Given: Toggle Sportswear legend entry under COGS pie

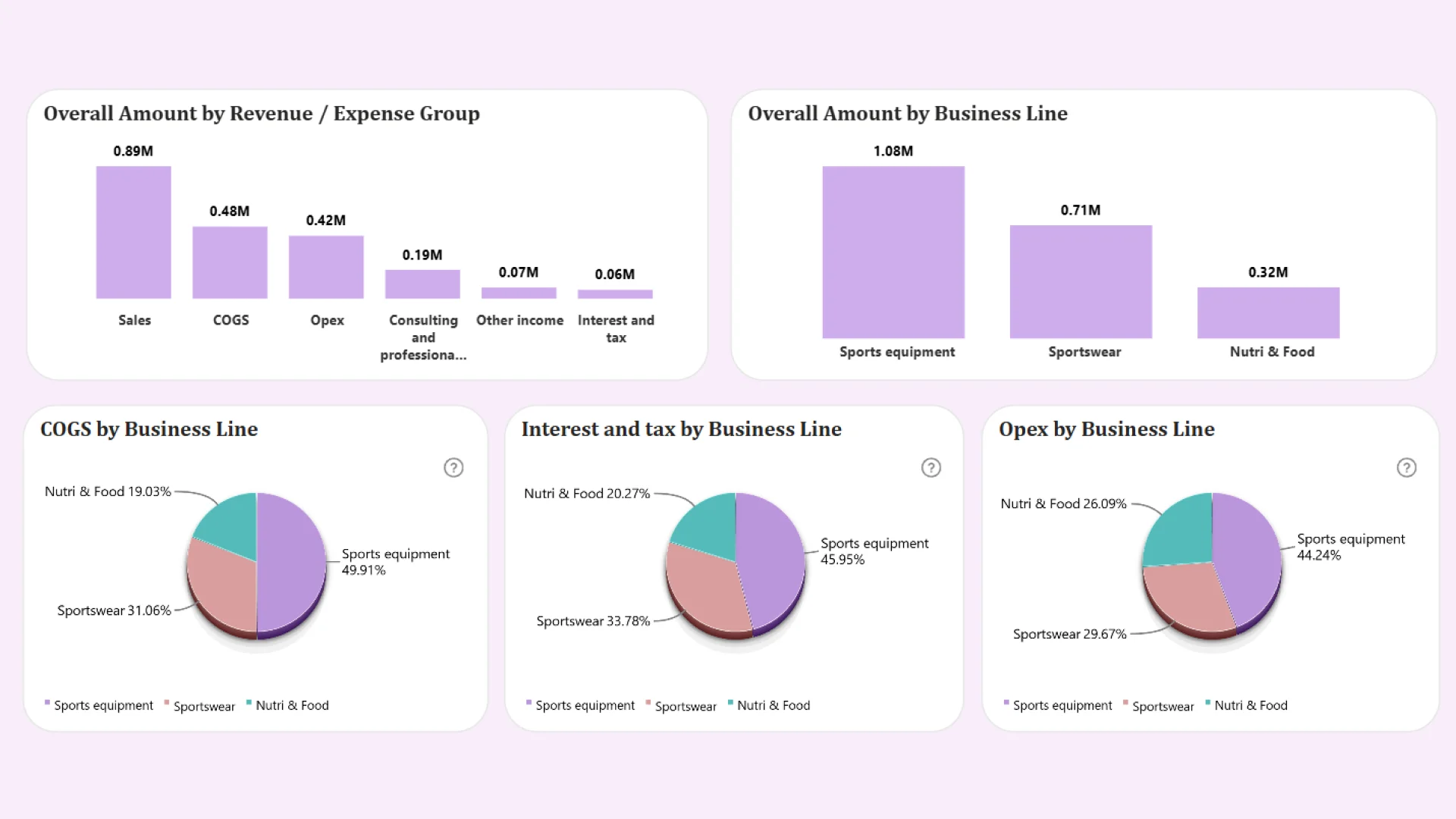Looking at the screenshot, I should click(199, 706).
